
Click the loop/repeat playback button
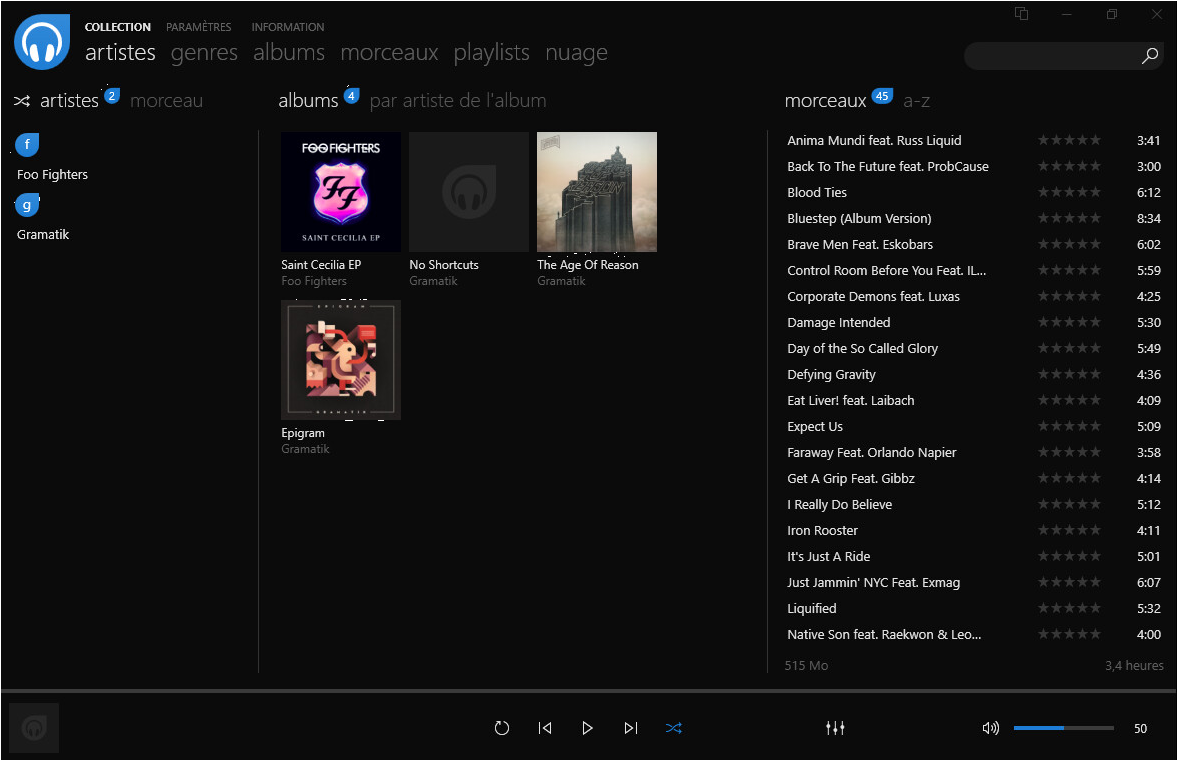[501, 728]
